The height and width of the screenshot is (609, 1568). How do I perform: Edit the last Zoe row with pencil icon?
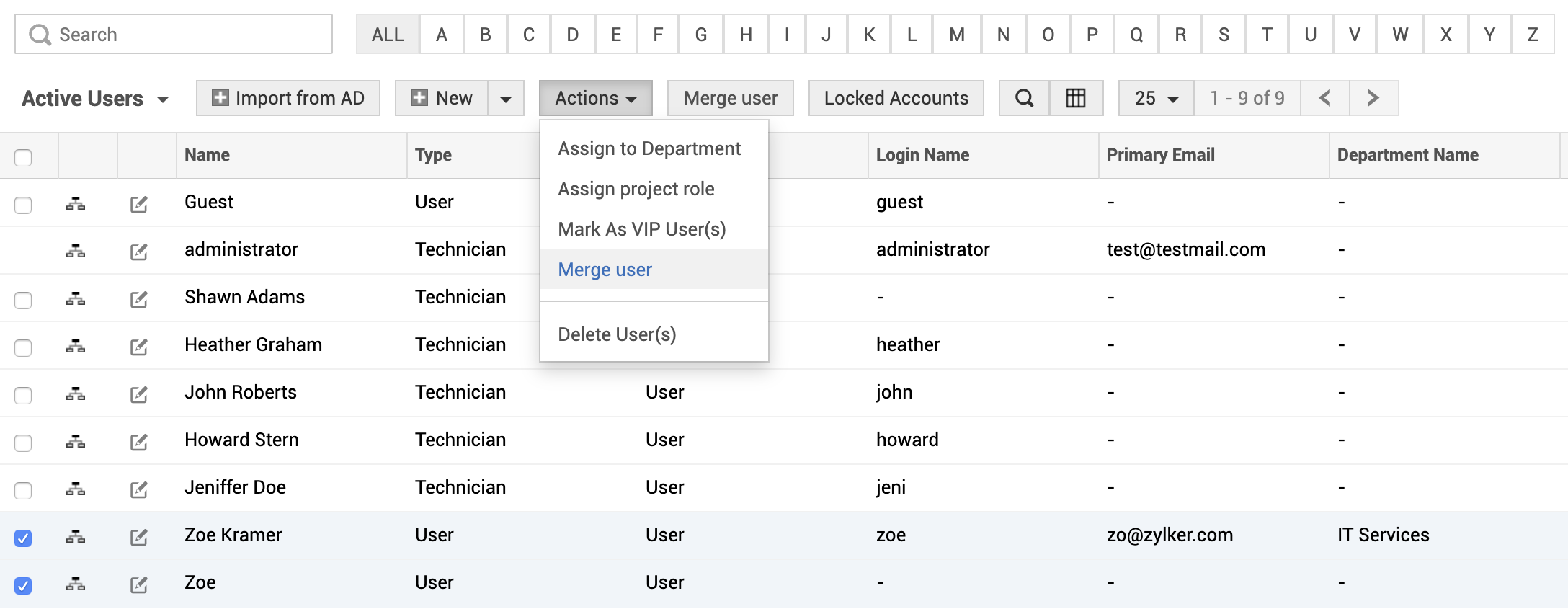[139, 584]
